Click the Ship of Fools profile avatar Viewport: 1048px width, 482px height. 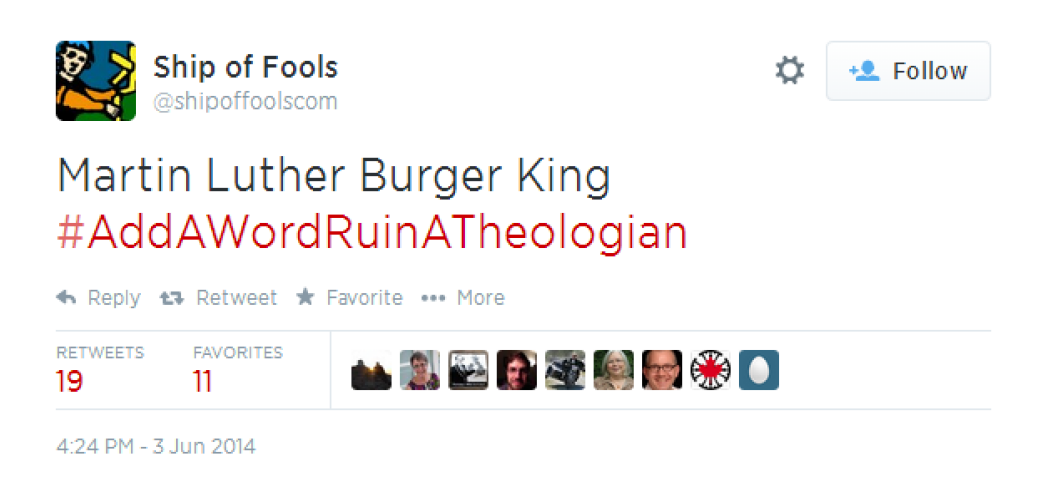click(96, 81)
